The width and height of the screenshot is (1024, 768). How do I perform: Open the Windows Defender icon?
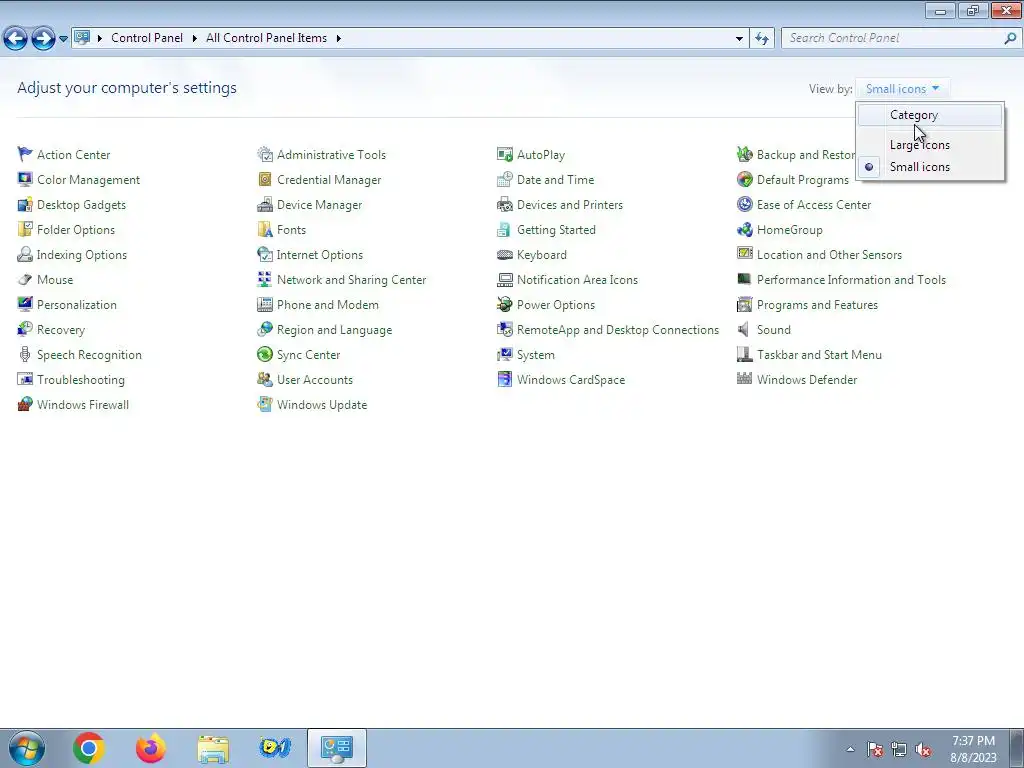[x=744, y=379]
